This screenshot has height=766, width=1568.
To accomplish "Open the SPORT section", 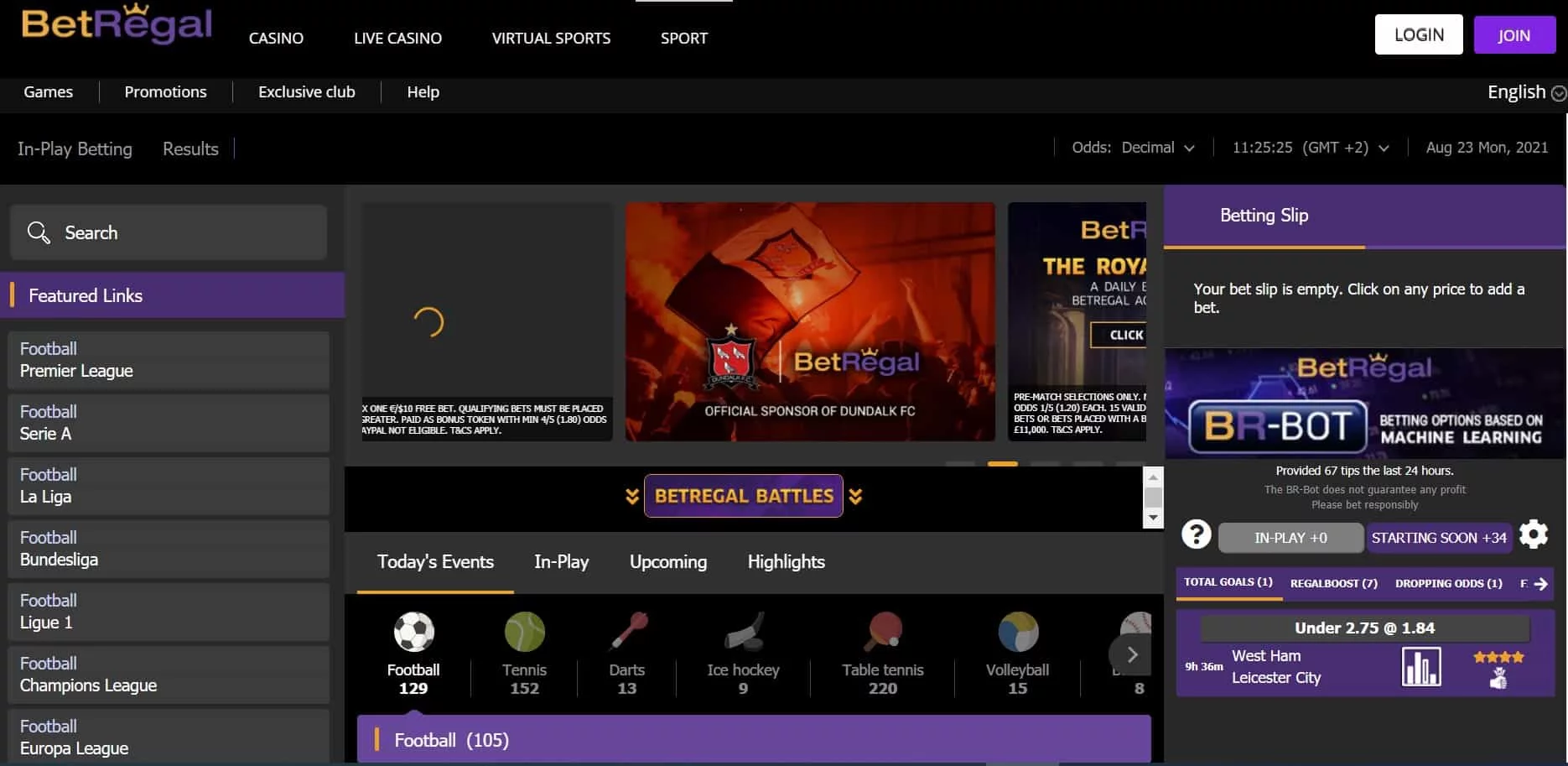I will 684,39.
